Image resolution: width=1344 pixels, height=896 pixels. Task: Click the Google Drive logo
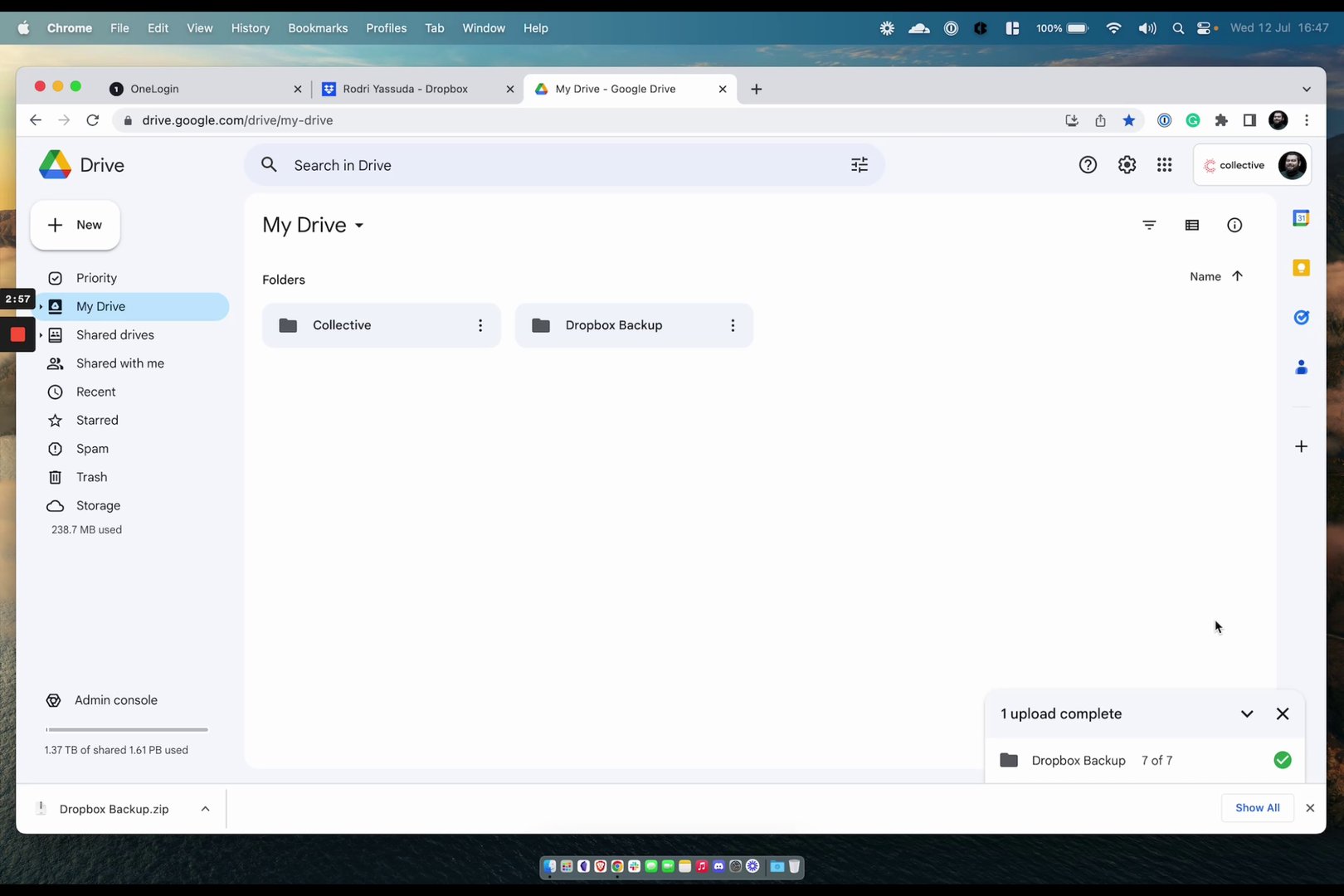[x=55, y=165]
